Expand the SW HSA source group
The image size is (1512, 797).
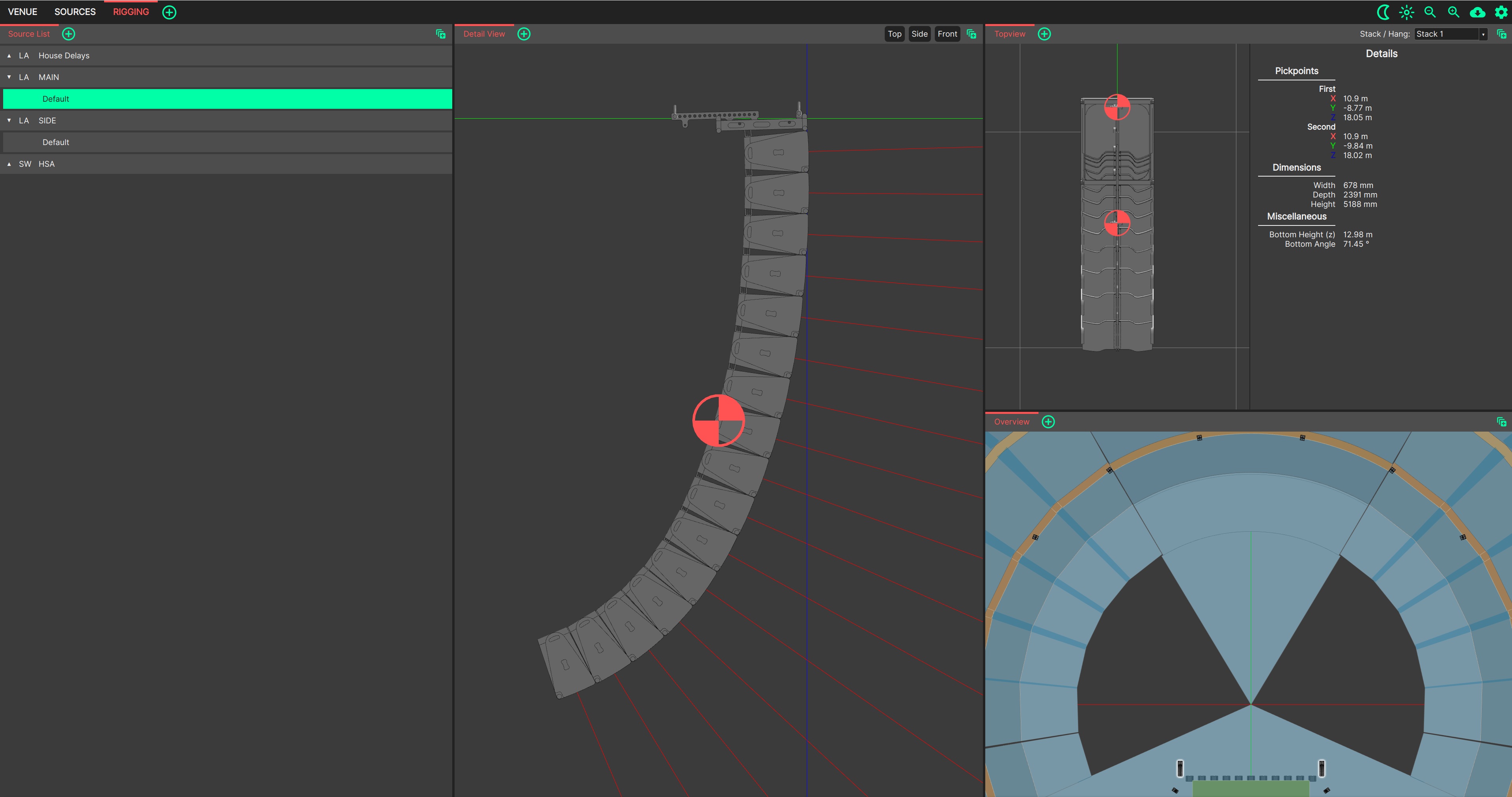pyautogui.click(x=9, y=164)
